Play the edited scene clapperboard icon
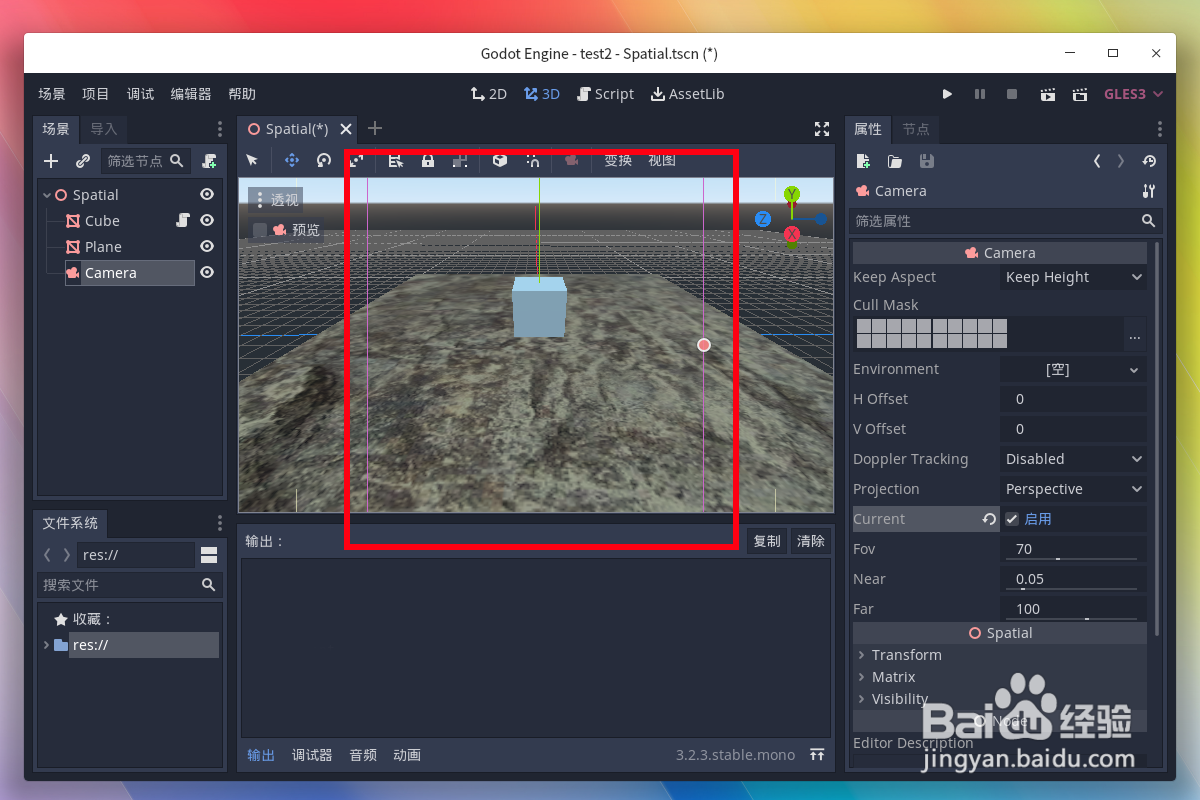 (1047, 94)
